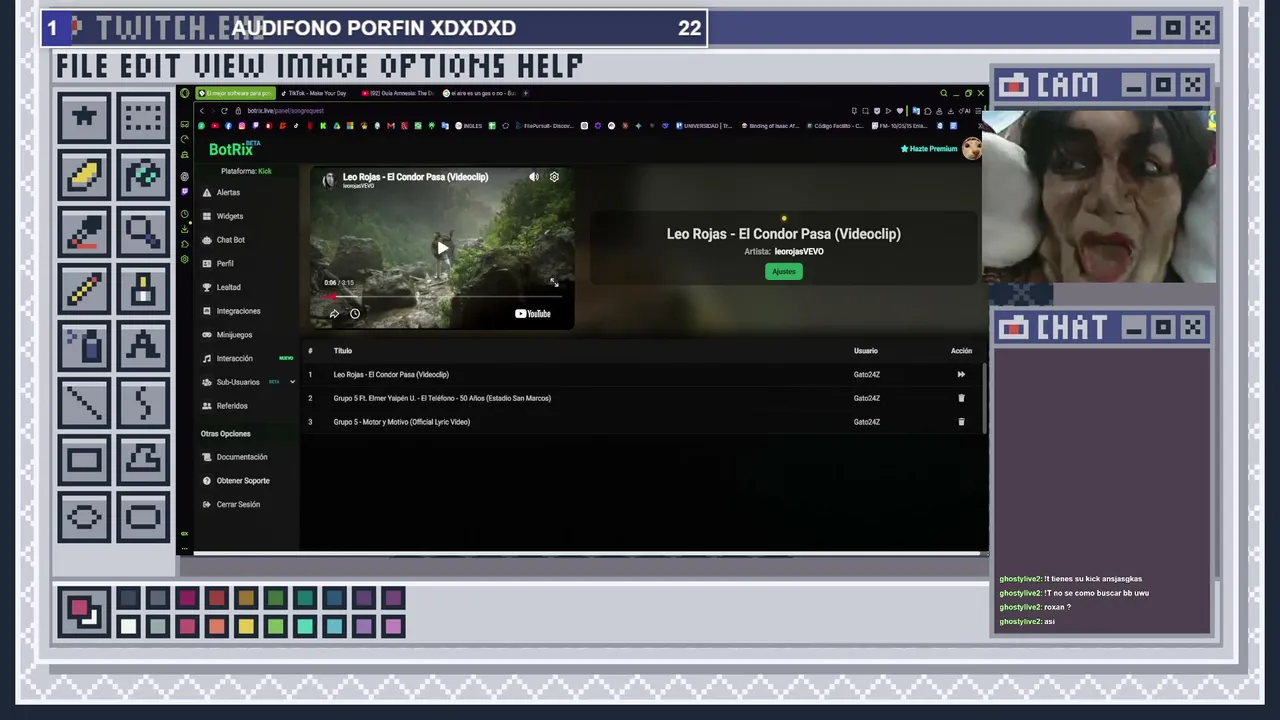Pick the white color swatch
This screenshot has height=720, width=1280.
pos(128,627)
